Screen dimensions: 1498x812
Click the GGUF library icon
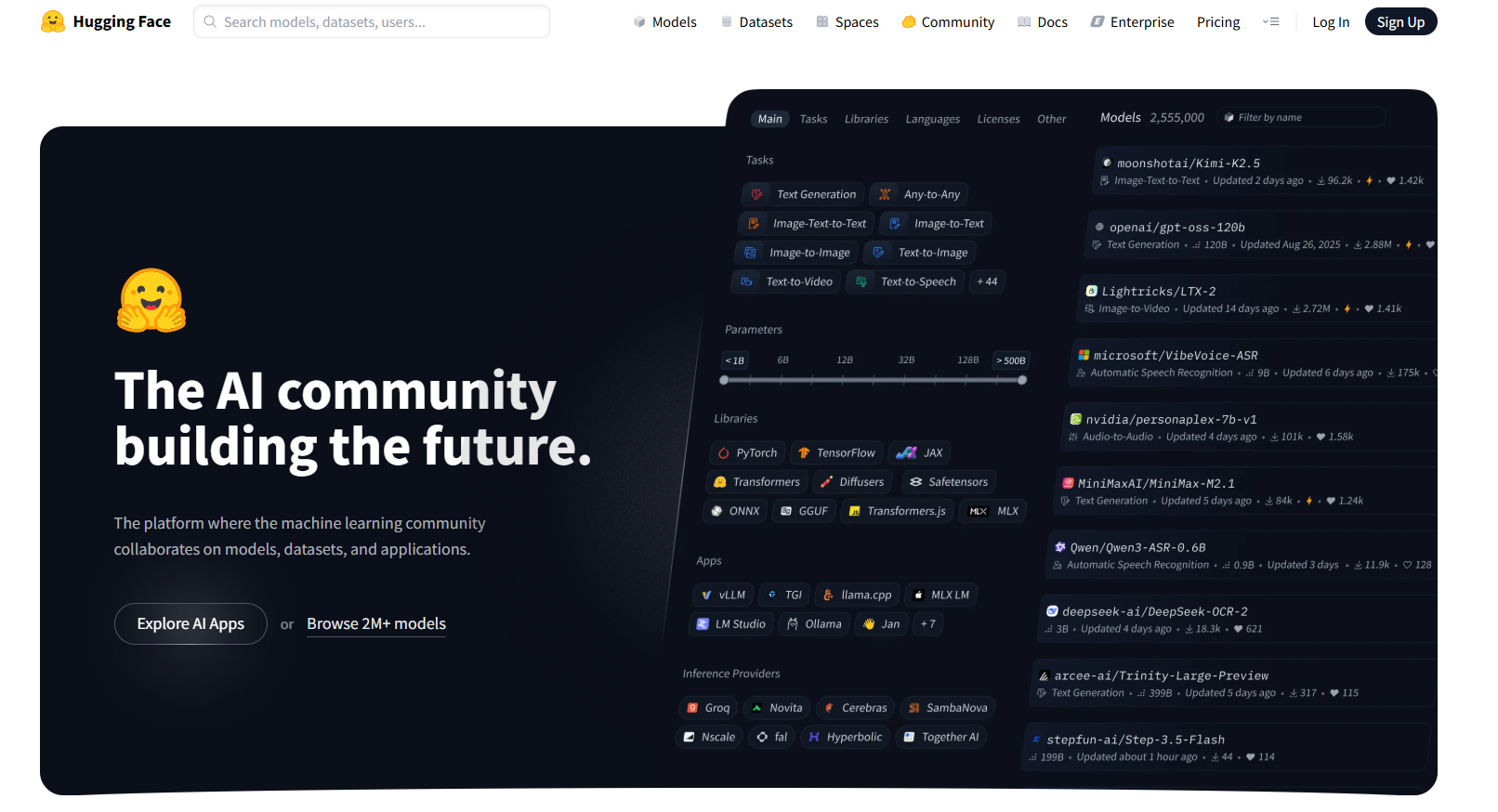click(786, 511)
